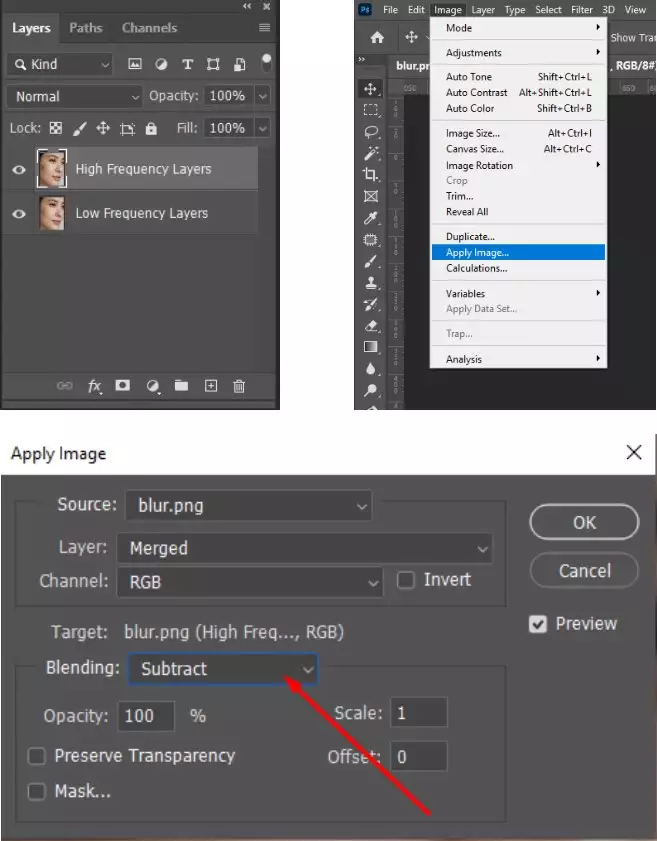
Task: Open the Kind filter dropdown
Action: click(60, 65)
